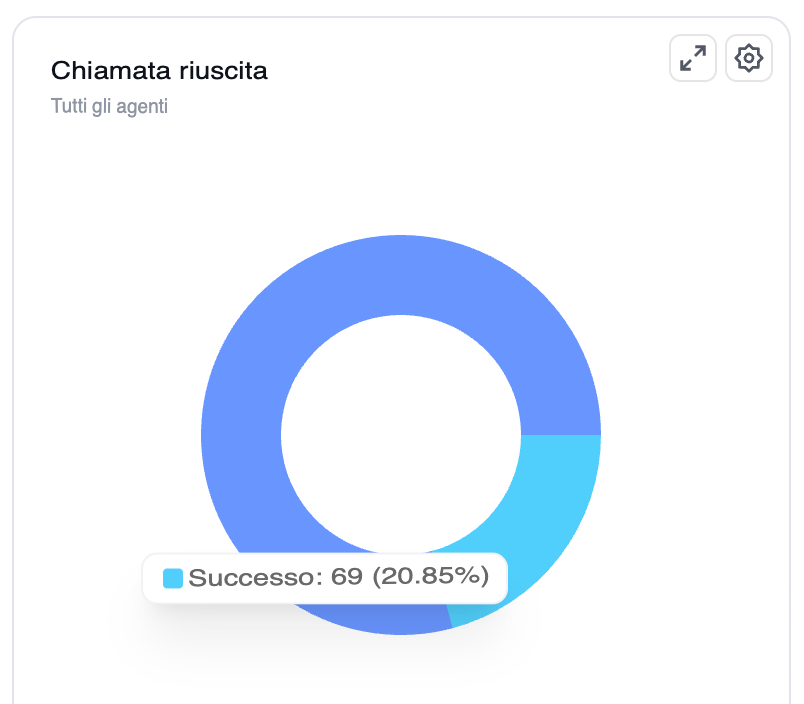Image resolution: width=804 pixels, height=704 pixels.
Task: Open the chart settings gear
Action: (749, 59)
